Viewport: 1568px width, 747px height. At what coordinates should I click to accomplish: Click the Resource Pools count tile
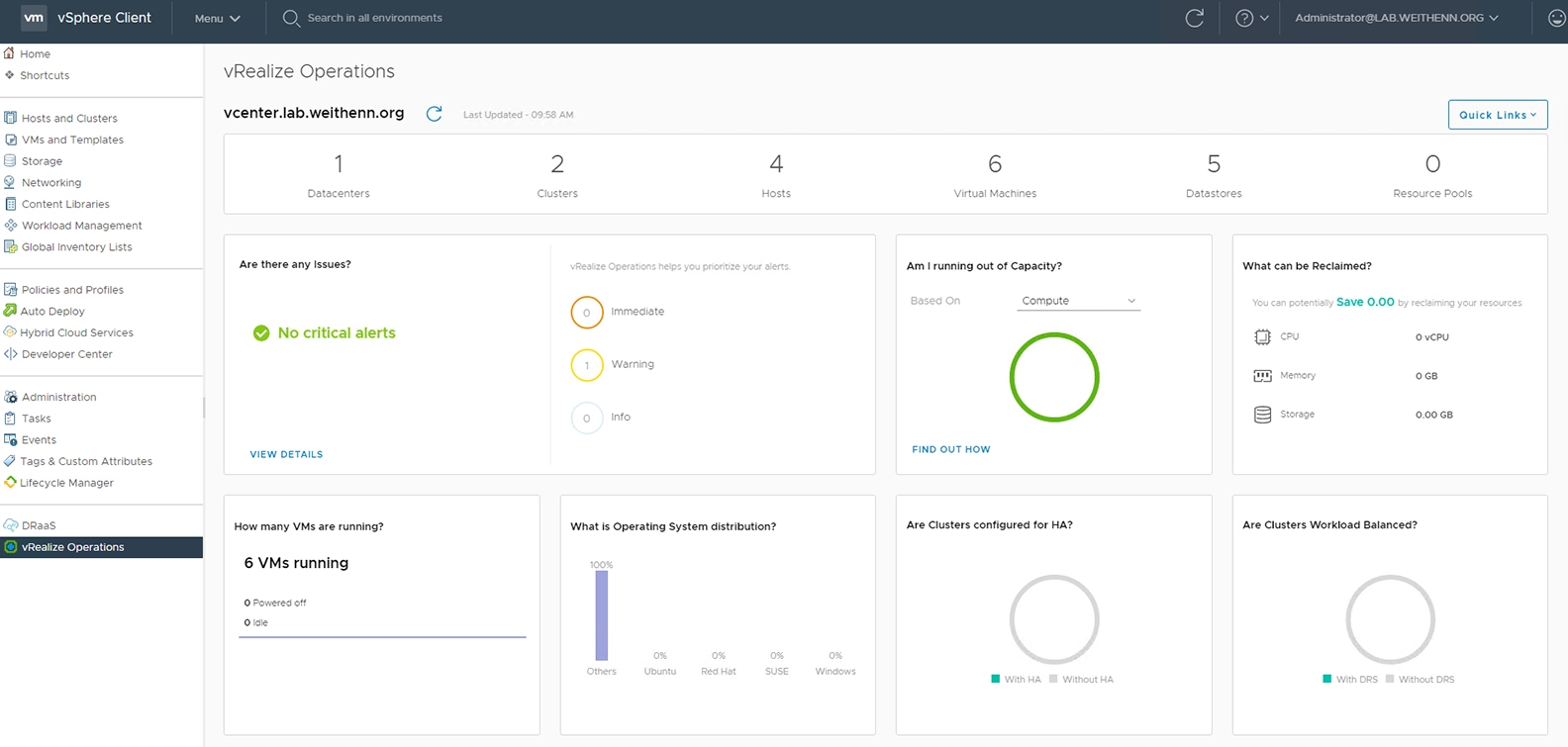1432,174
